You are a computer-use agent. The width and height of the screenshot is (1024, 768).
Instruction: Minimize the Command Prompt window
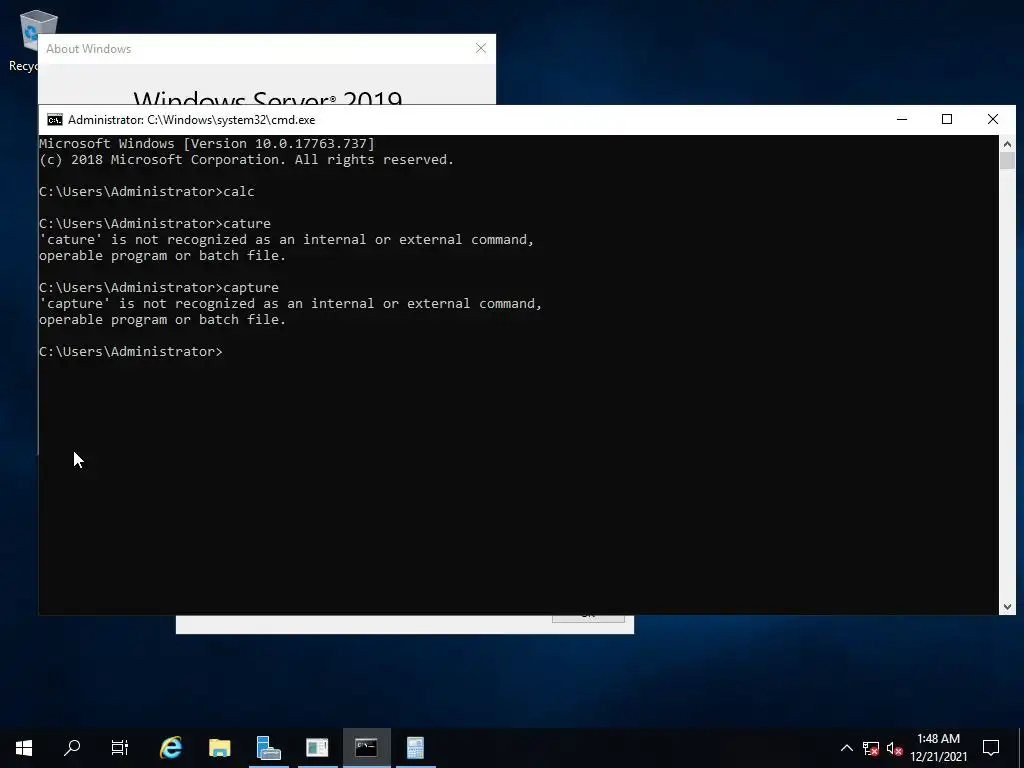(902, 120)
